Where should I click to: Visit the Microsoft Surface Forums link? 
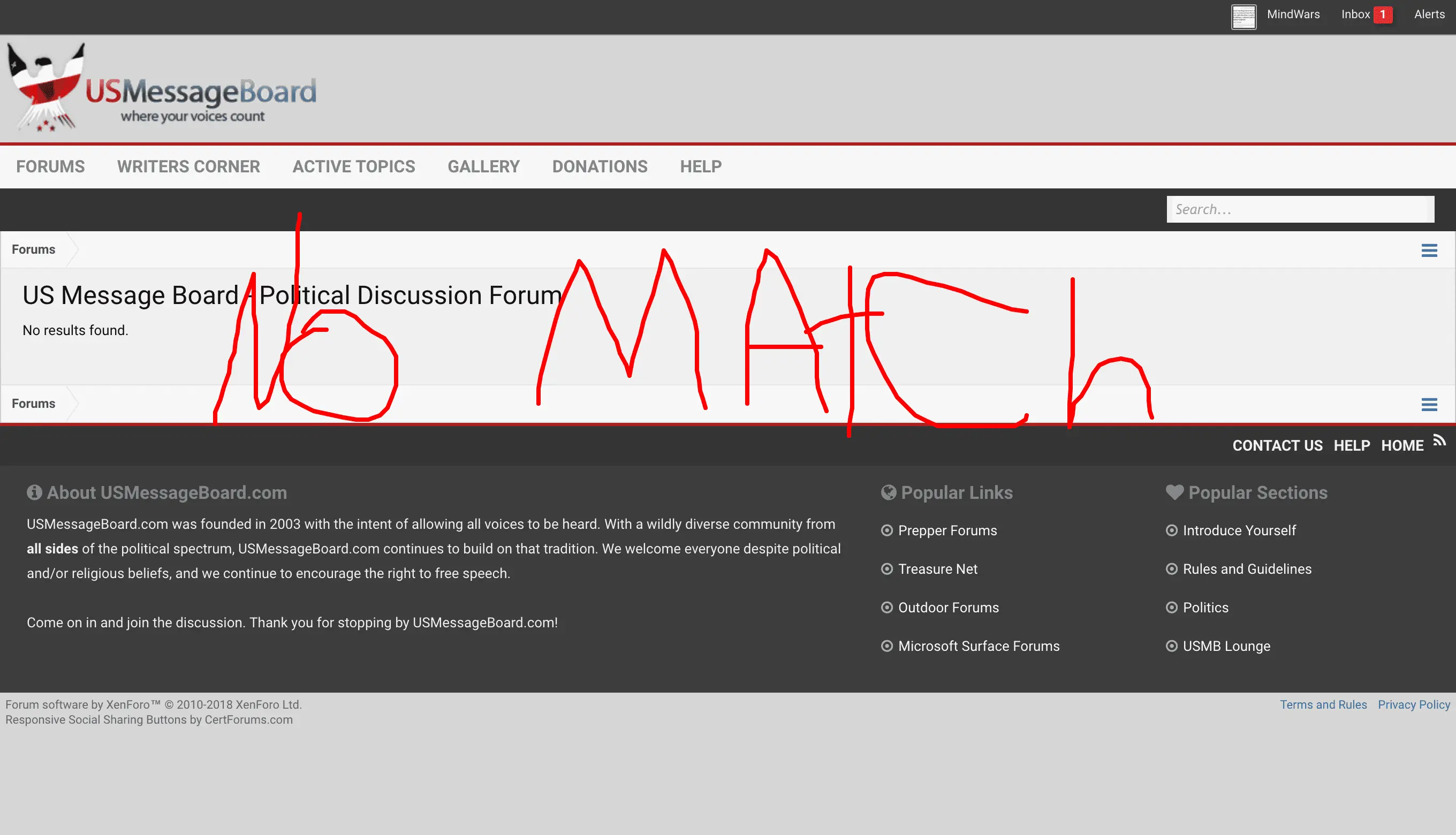979,646
